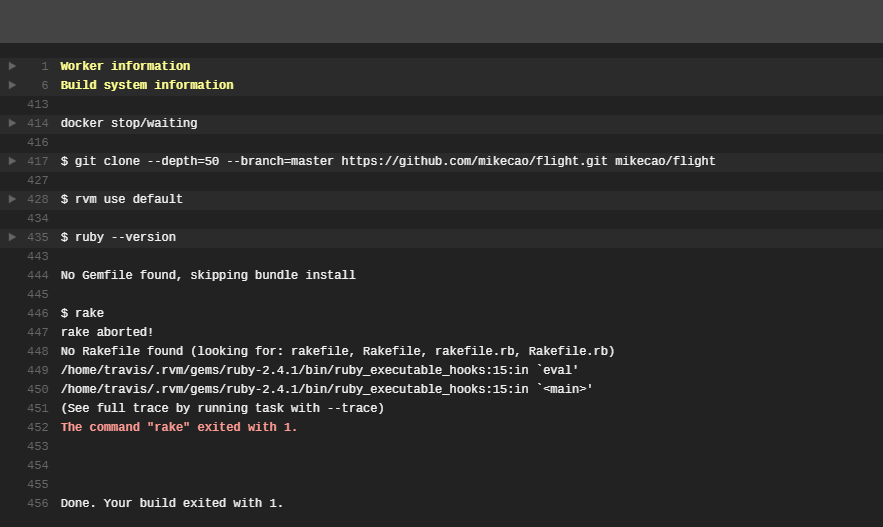Click the '$ ruby --version' line
The width and height of the screenshot is (883, 527).
tap(118, 237)
